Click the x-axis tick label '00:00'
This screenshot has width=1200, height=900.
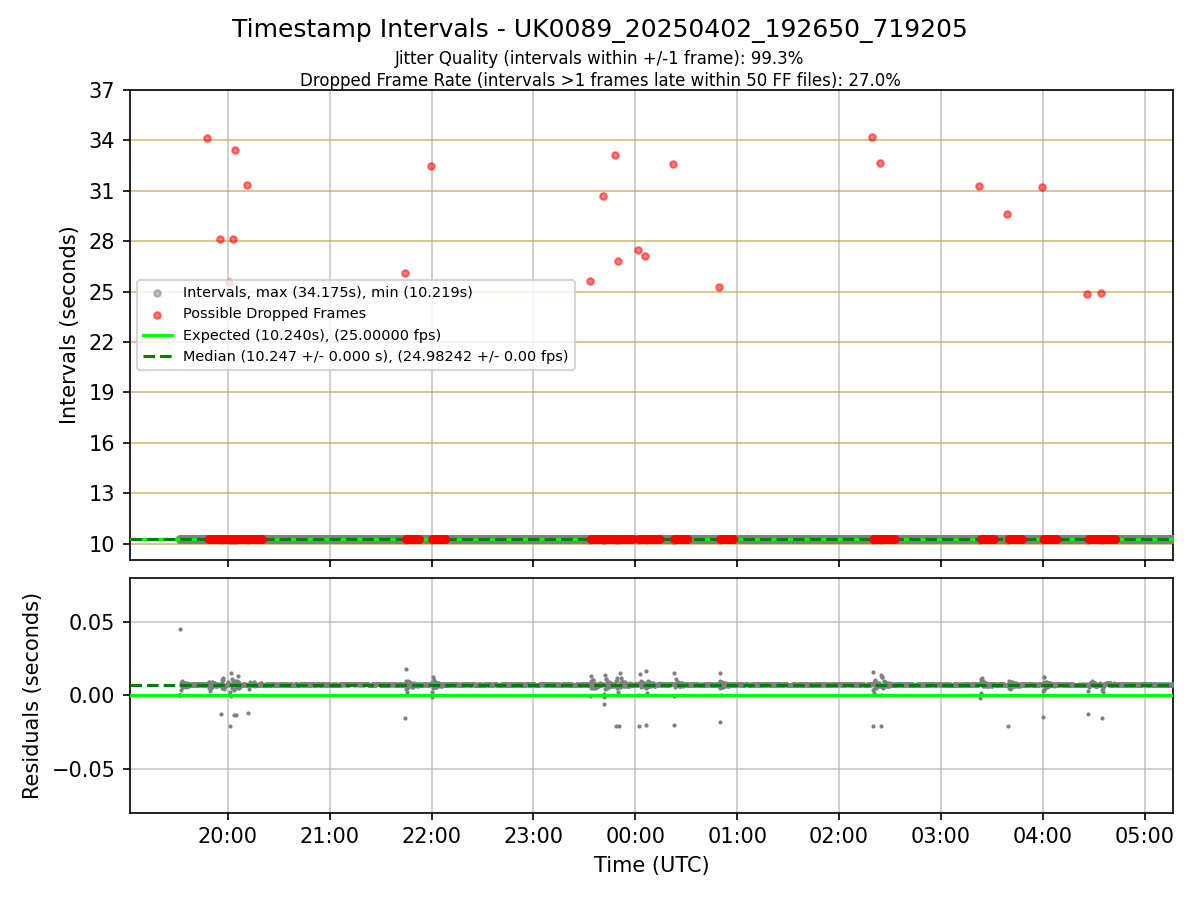point(635,834)
